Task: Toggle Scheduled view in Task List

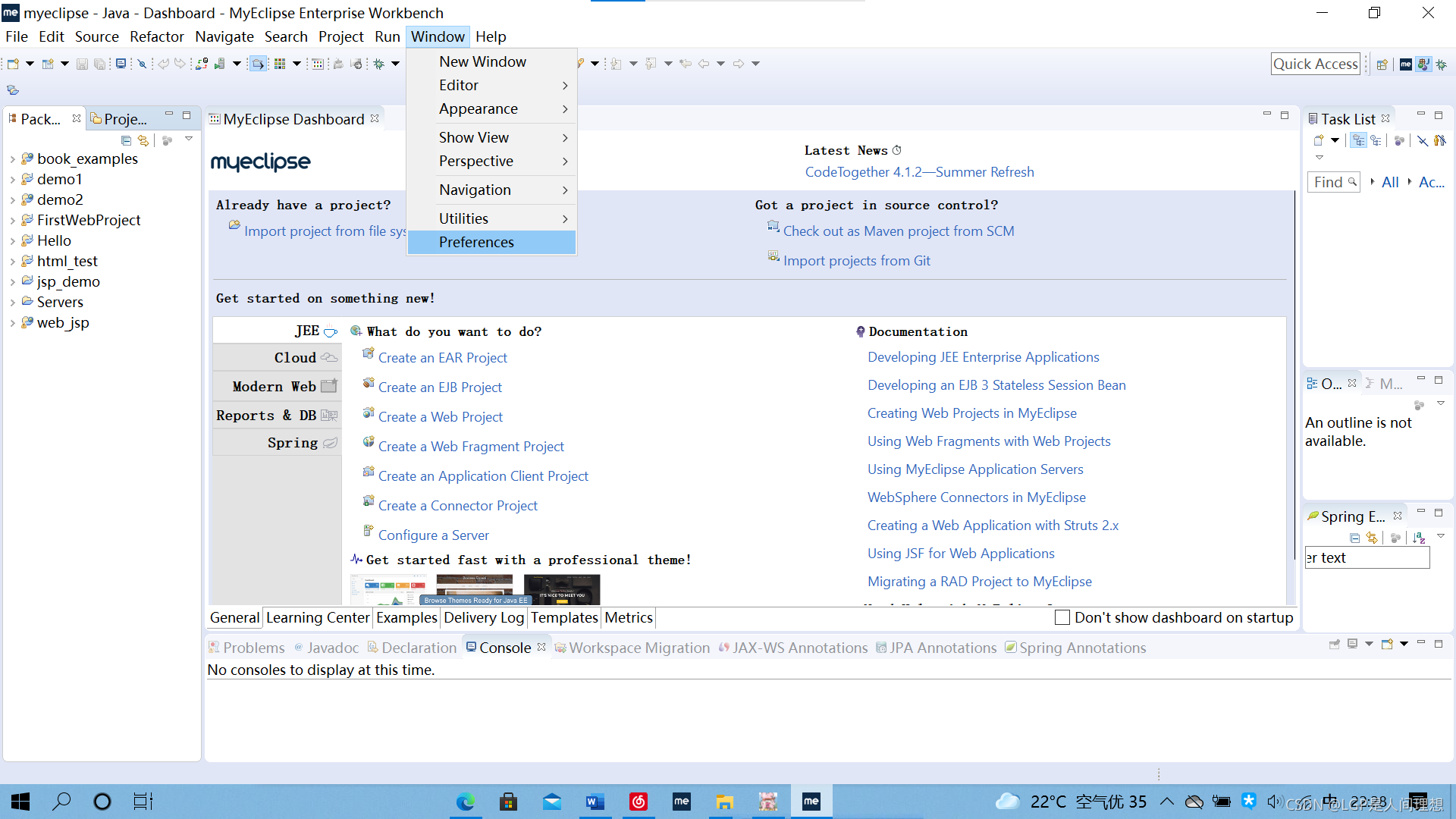Action: coord(1376,140)
